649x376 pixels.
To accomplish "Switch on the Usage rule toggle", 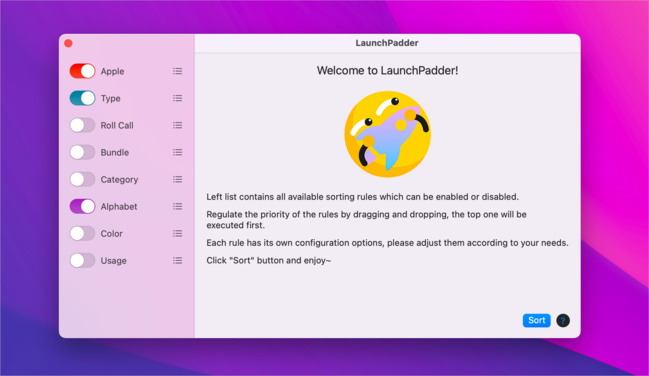I will [x=82, y=260].
